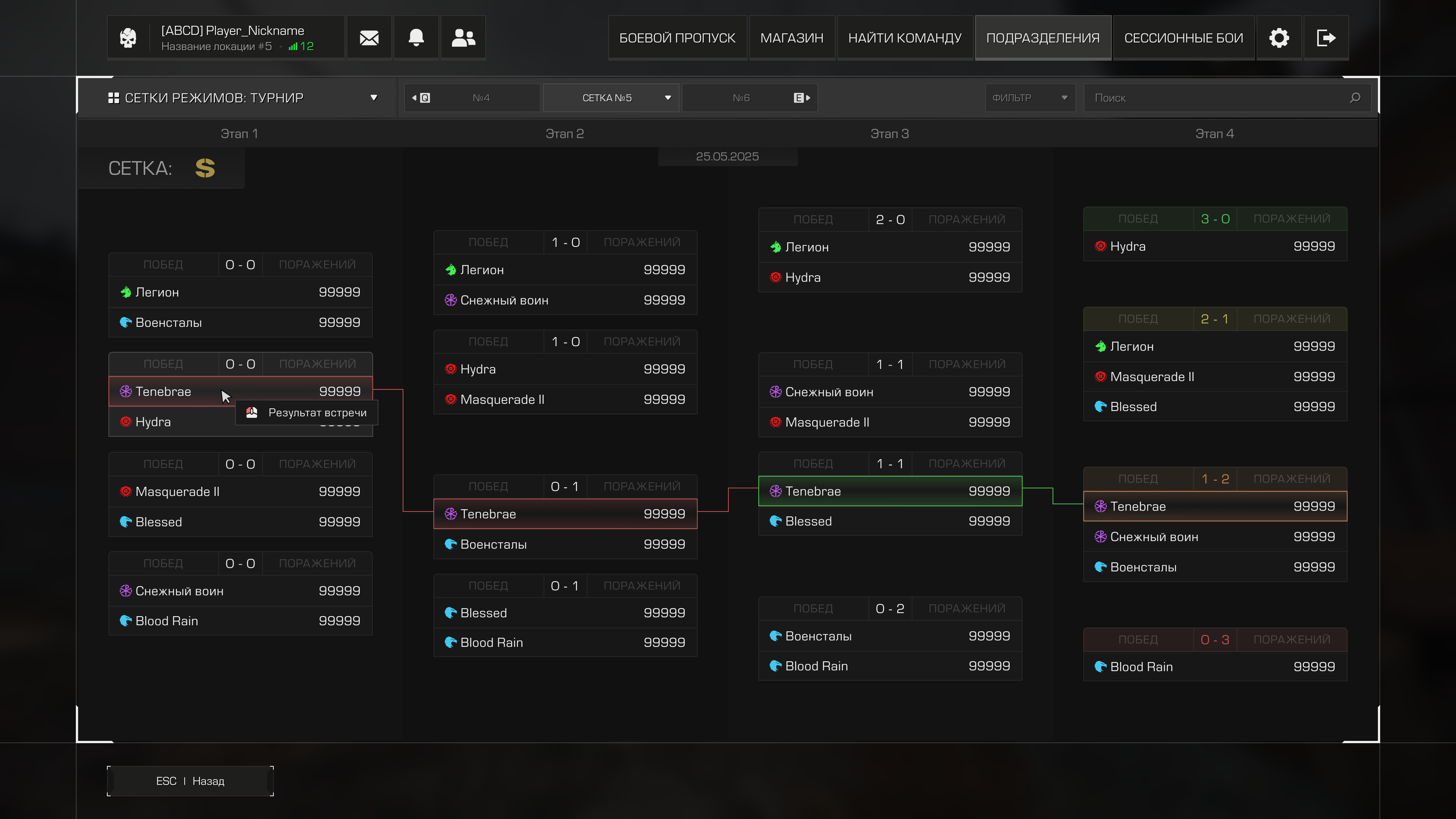Open the friends group icon

pos(463,38)
